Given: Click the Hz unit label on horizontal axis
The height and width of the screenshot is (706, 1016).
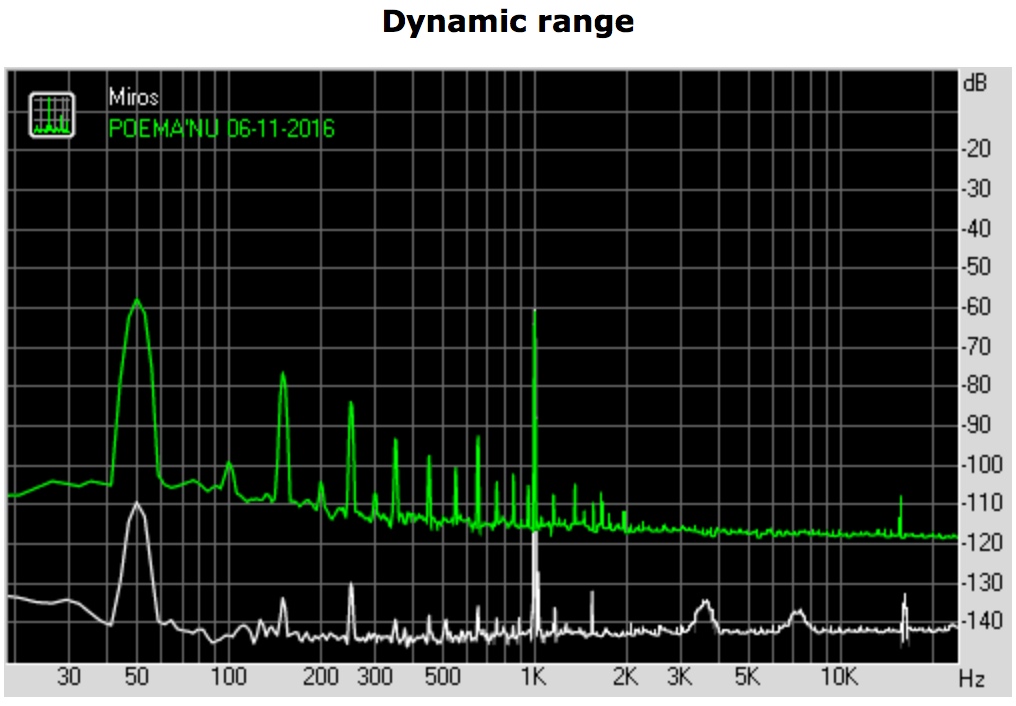Looking at the screenshot, I should [971, 679].
